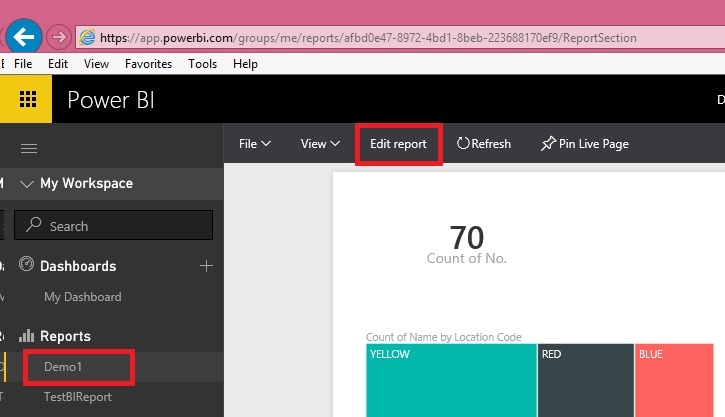Click the magnifier icon in Search box
The height and width of the screenshot is (417, 725).
(x=34, y=225)
